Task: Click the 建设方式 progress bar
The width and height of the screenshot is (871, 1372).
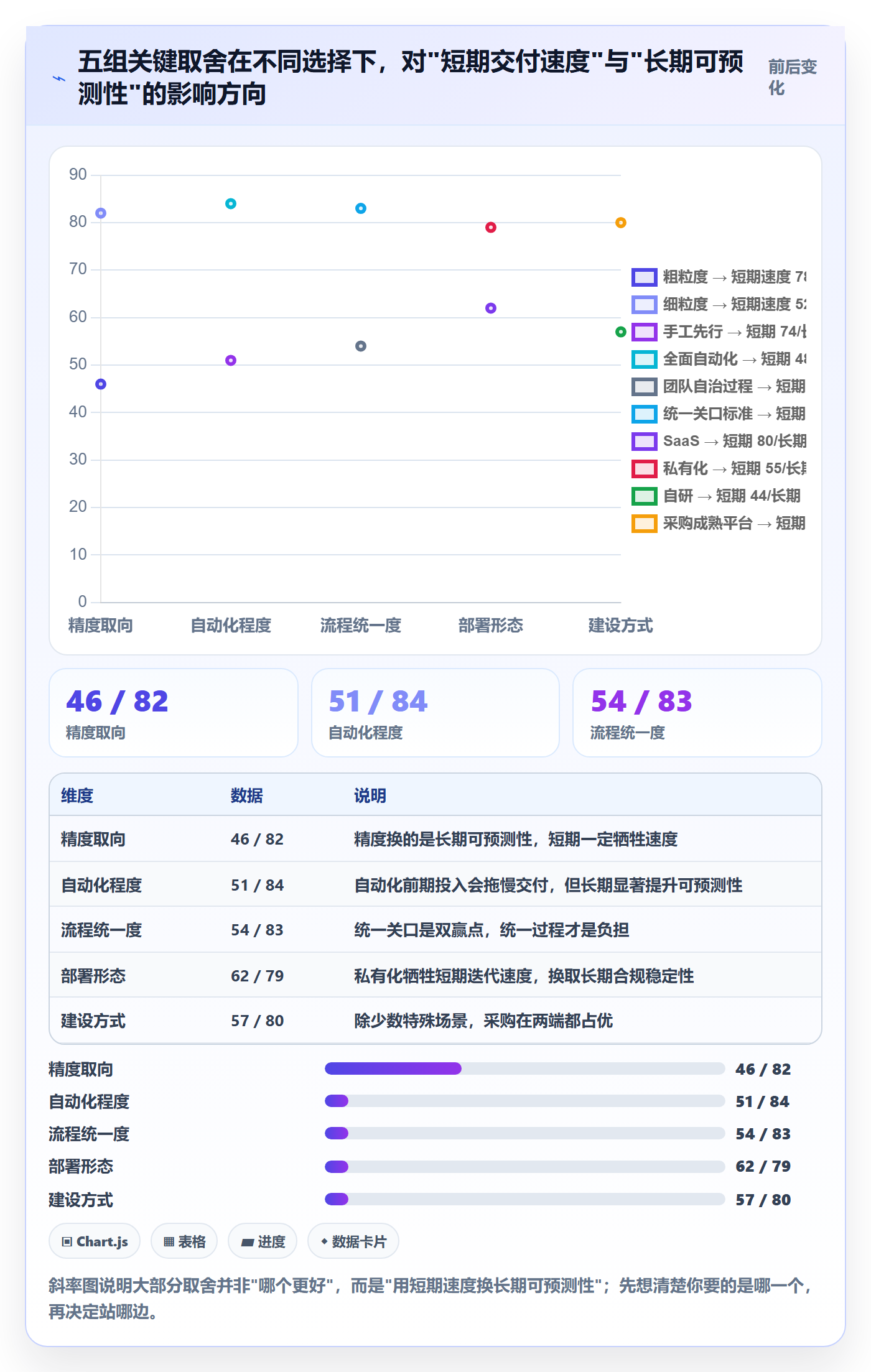Action: [525, 1198]
